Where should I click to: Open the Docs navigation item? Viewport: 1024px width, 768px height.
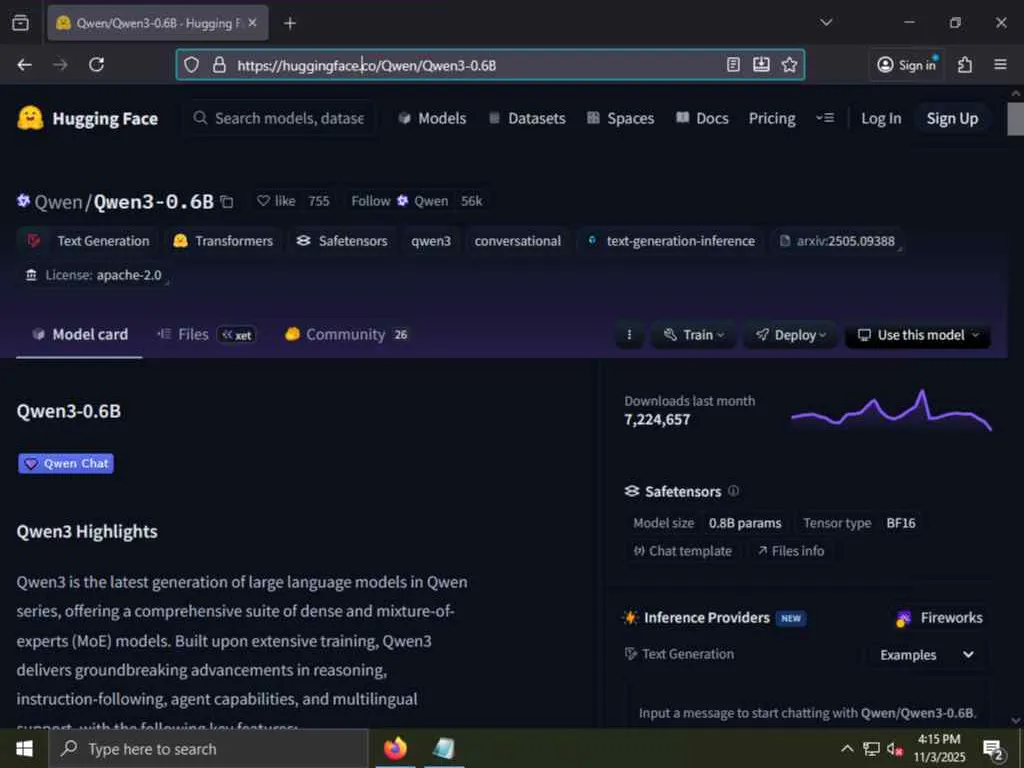pos(702,118)
